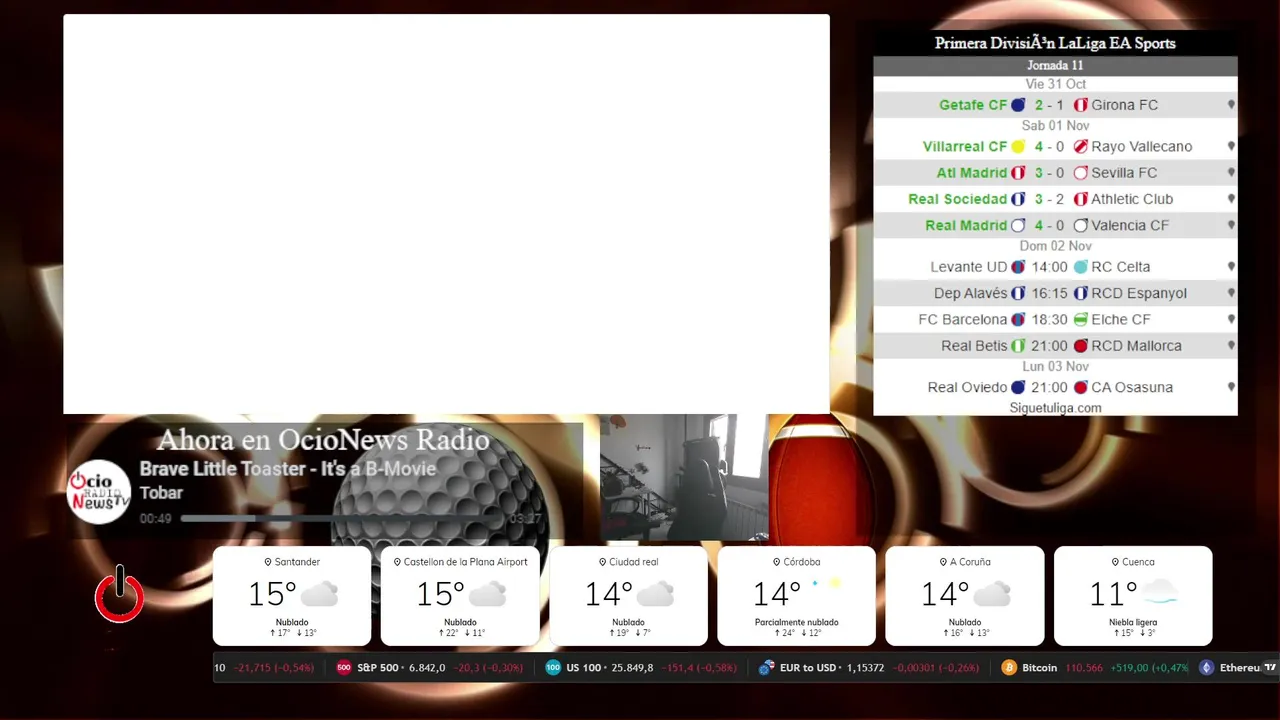This screenshot has width=1280, height=720.
Task: Click the RCD Mallorca red crest
Action: 1080,346
